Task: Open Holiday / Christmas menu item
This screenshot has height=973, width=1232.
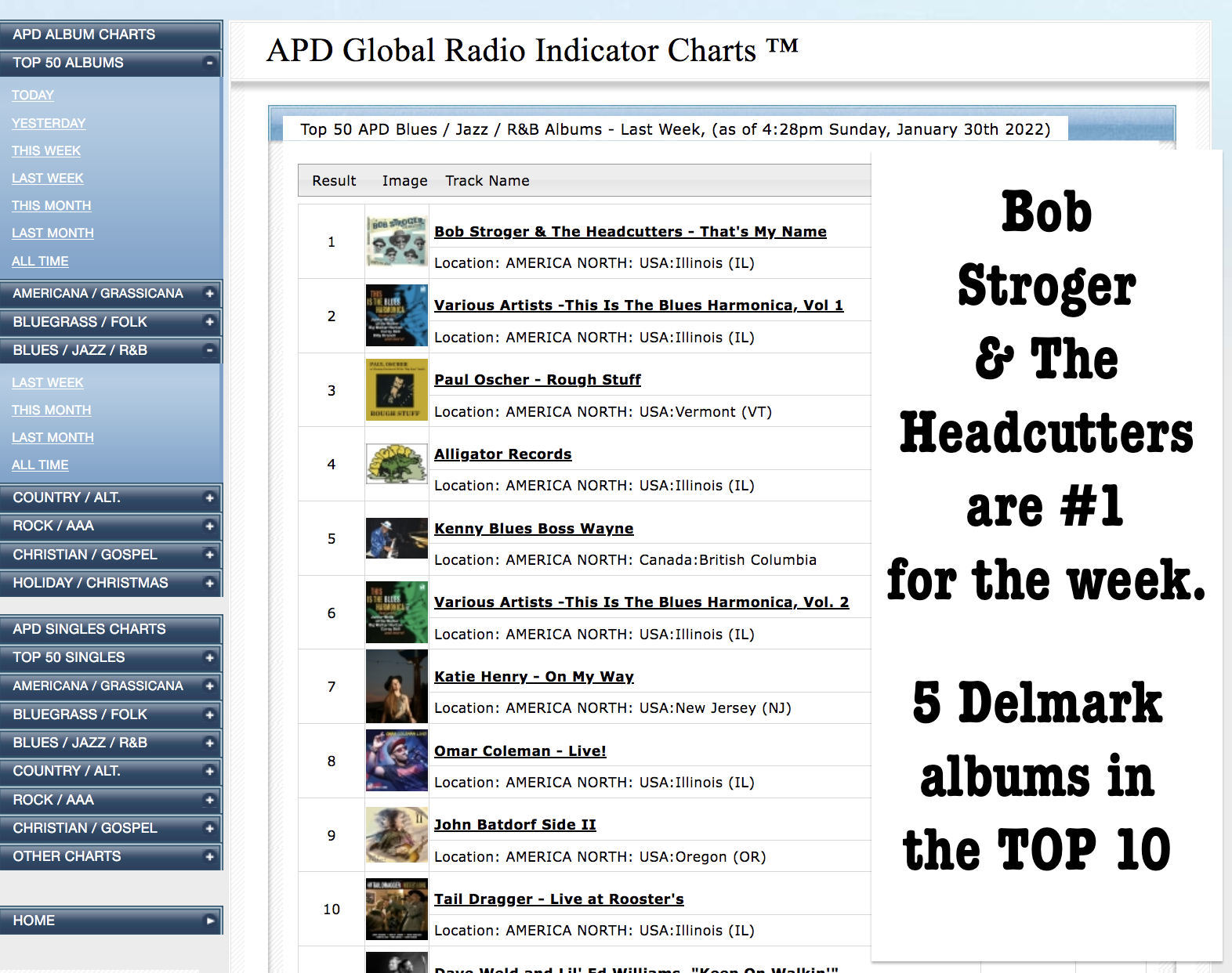Action: (111, 584)
